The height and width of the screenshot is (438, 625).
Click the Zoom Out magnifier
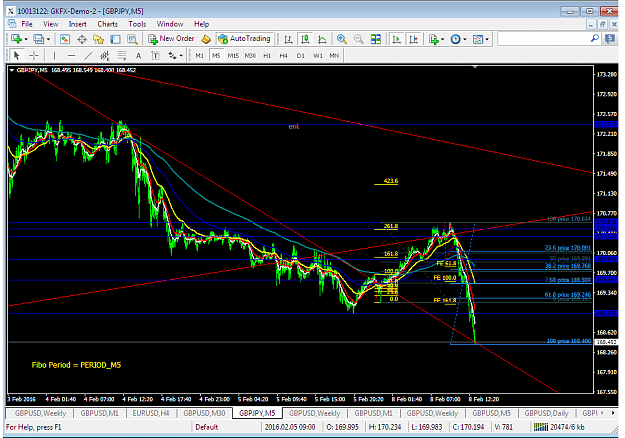click(x=359, y=39)
